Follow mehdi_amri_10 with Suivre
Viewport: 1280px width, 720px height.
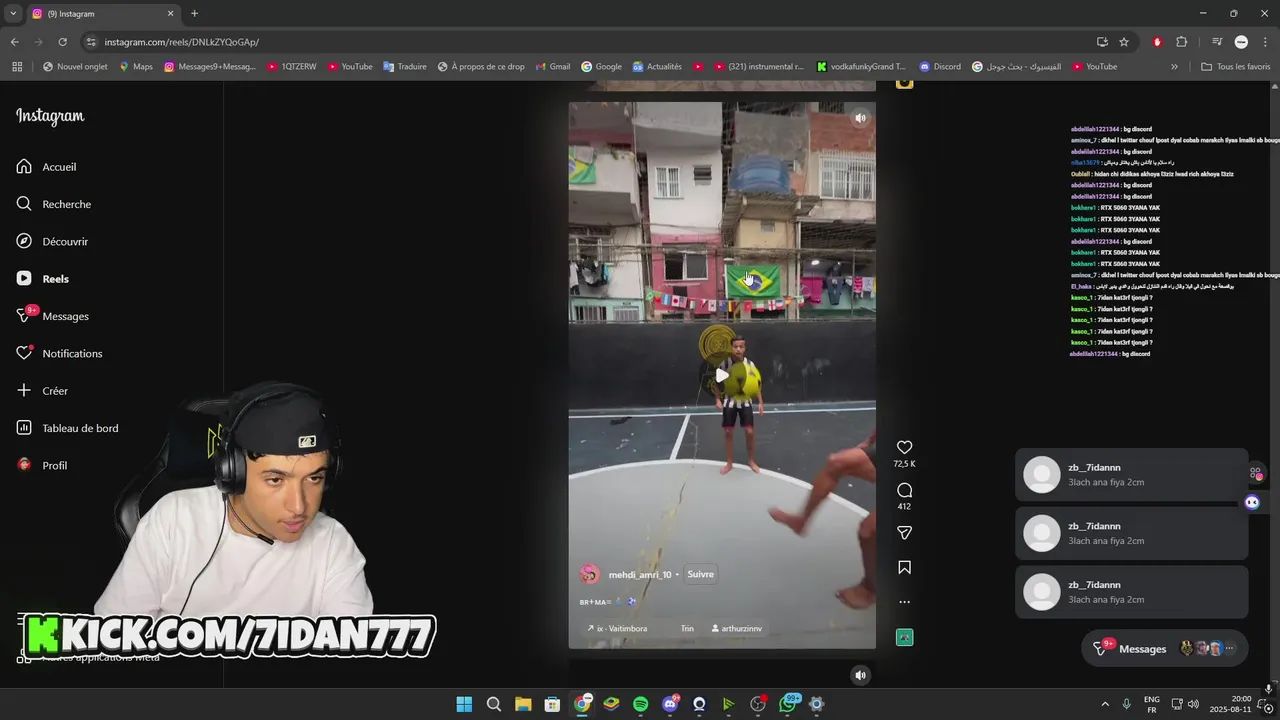pyautogui.click(x=700, y=574)
